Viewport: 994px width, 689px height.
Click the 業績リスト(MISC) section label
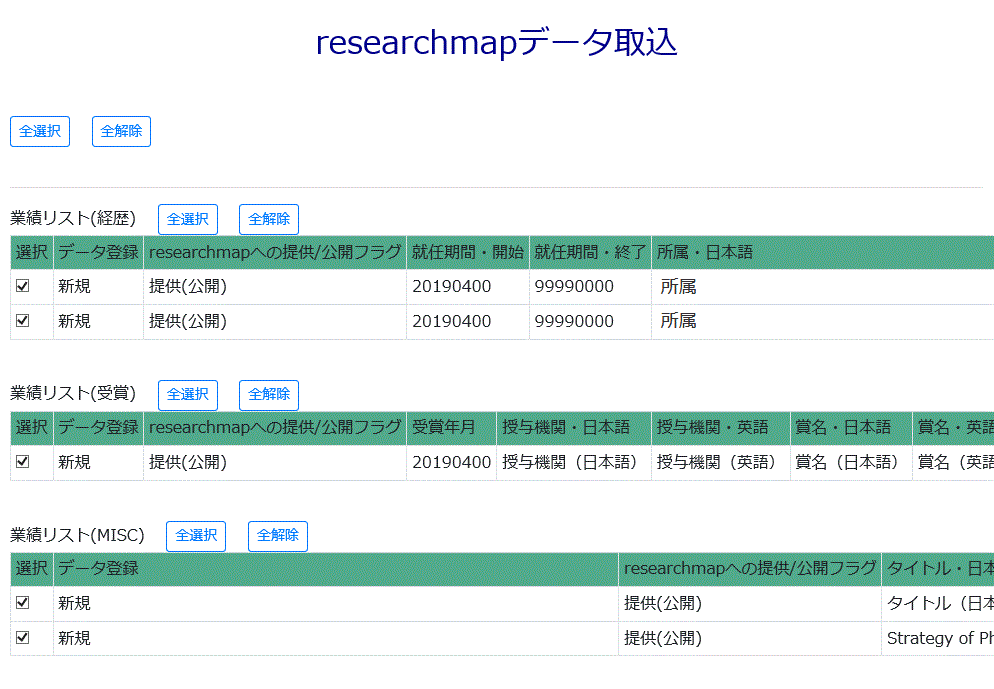(77, 535)
